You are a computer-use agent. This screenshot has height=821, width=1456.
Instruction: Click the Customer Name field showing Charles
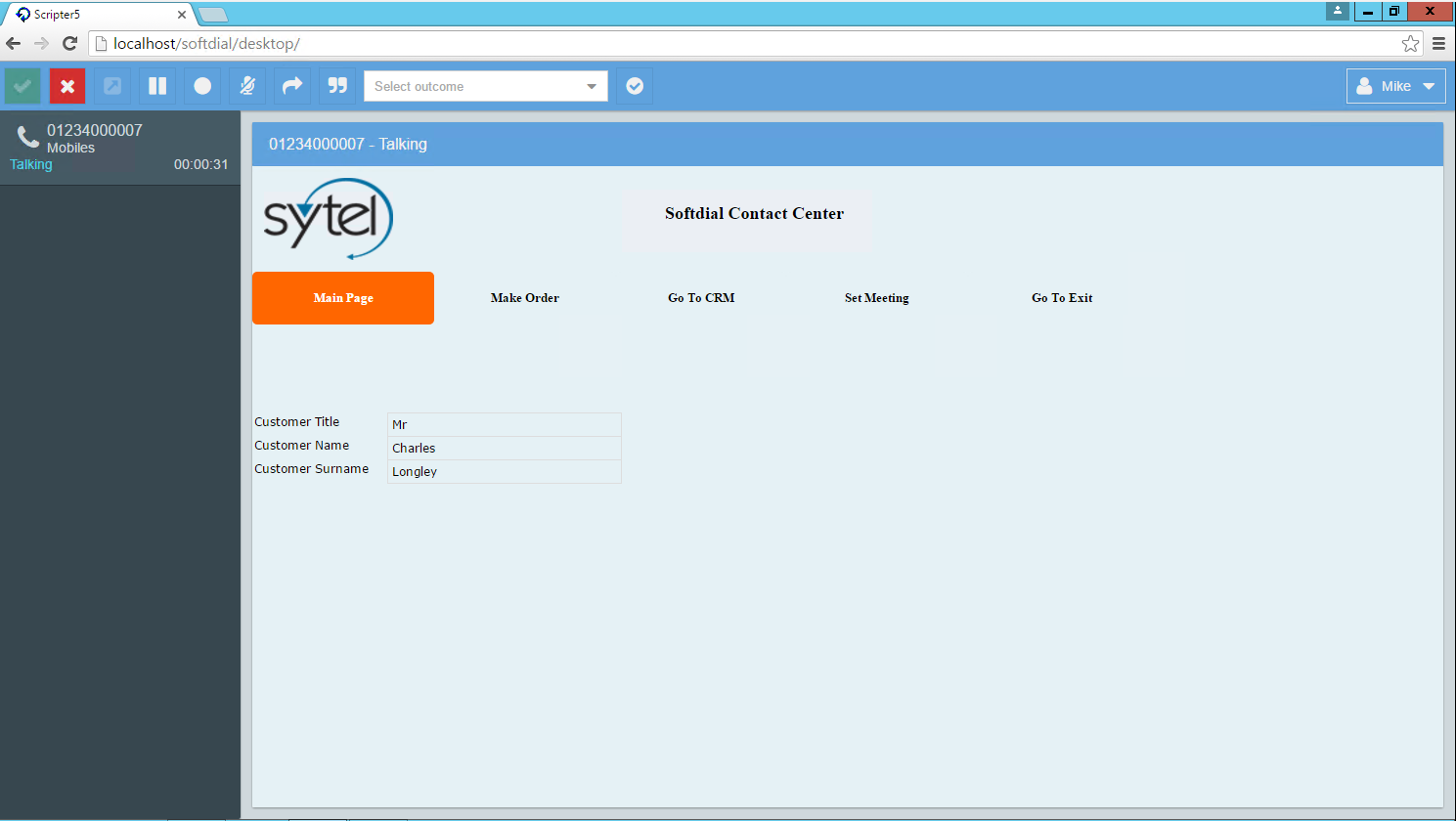click(505, 448)
